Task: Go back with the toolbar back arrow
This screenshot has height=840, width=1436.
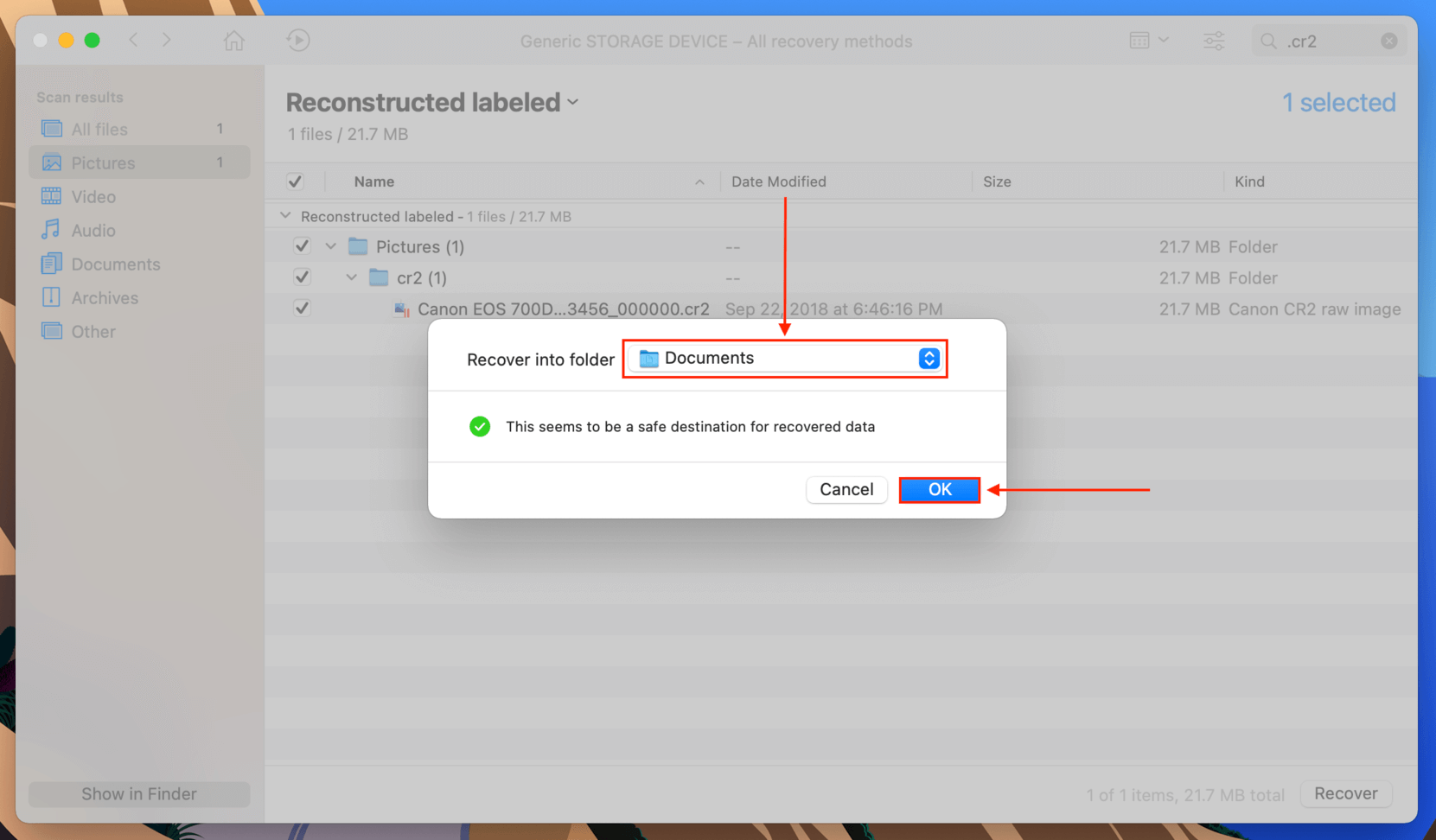Action: tap(133, 40)
